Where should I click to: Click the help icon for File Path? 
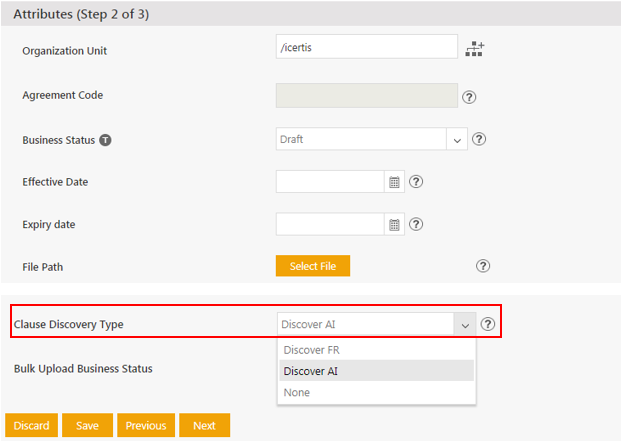click(x=483, y=266)
